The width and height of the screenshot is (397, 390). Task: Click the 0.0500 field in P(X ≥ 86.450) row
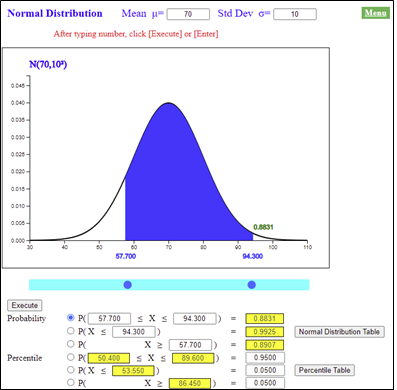265,383
